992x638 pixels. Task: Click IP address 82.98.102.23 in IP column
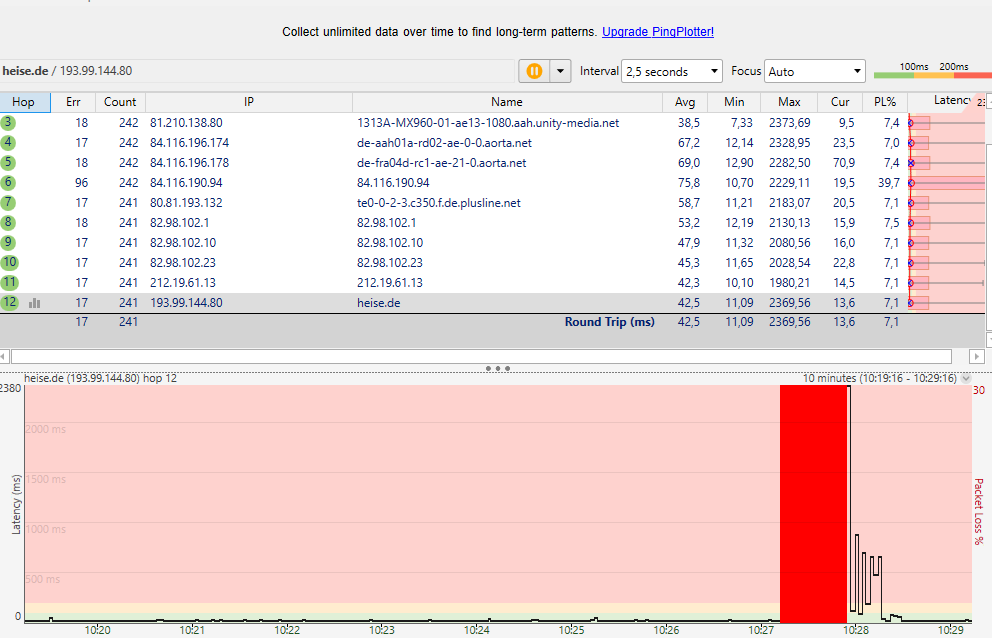183,263
